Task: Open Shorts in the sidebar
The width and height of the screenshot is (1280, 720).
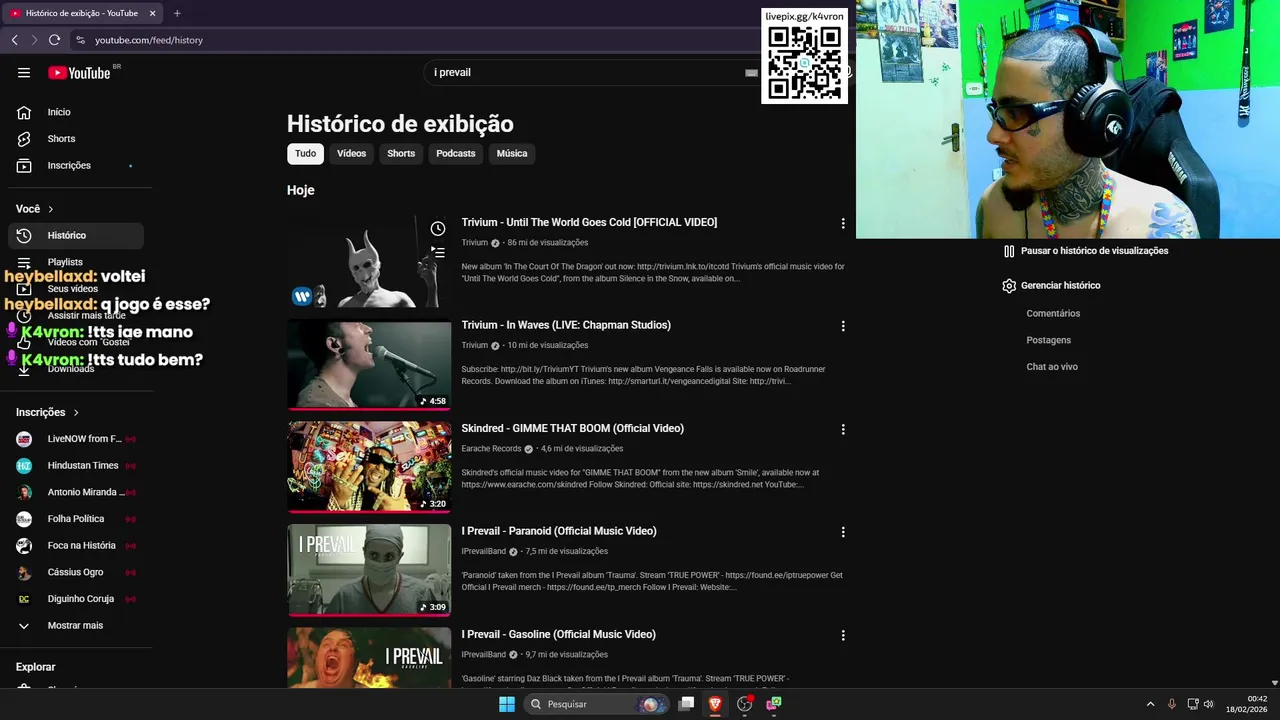Action: 76,139
